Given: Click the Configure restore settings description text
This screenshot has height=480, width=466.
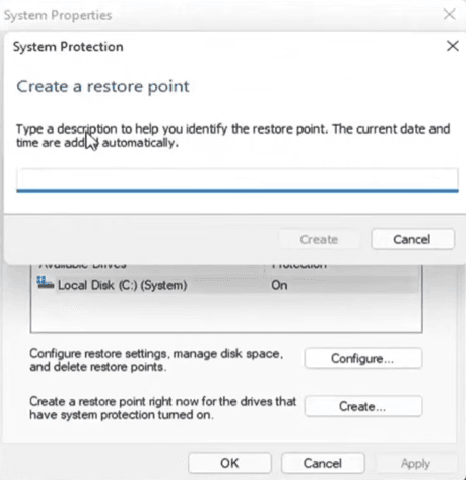Looking at the screenshot, I should (x=156, y=360).
